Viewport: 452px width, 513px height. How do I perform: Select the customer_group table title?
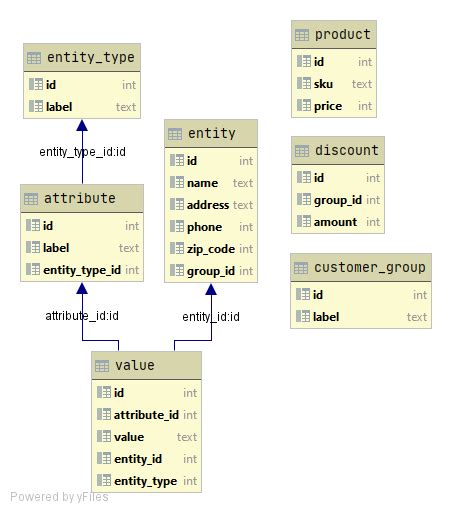[x=370, y=268]
